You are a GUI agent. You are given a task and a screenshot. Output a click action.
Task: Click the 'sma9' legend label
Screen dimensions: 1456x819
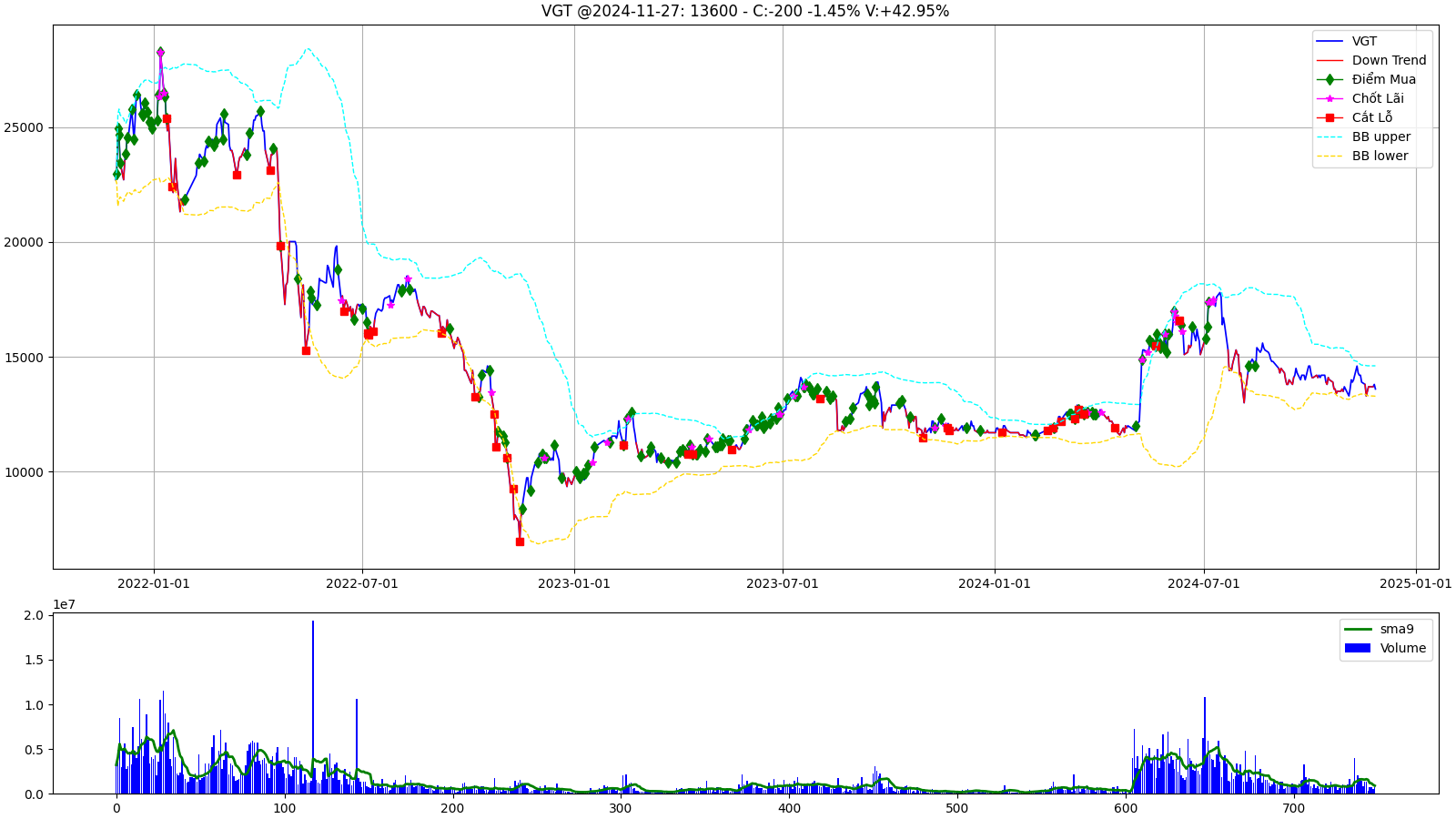(x=1397, y=629)
